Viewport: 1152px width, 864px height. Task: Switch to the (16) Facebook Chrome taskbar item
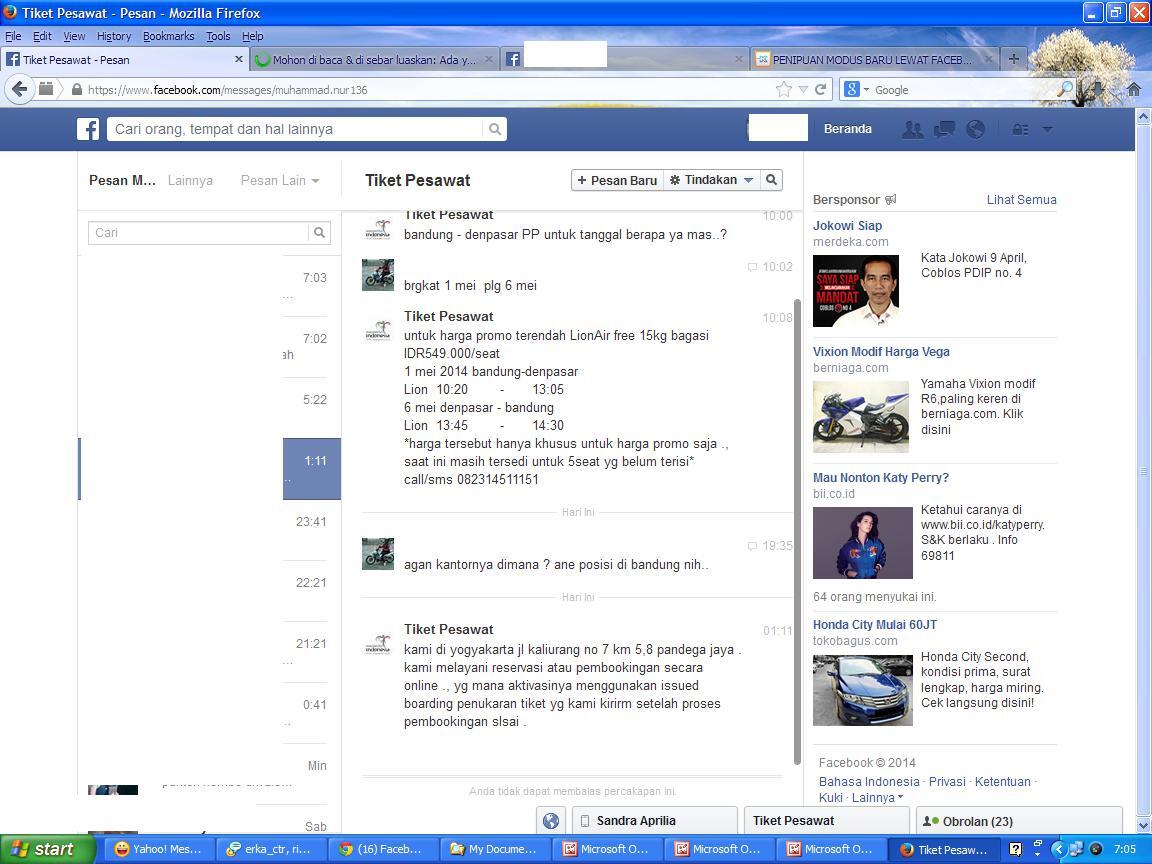coord(382,849)
